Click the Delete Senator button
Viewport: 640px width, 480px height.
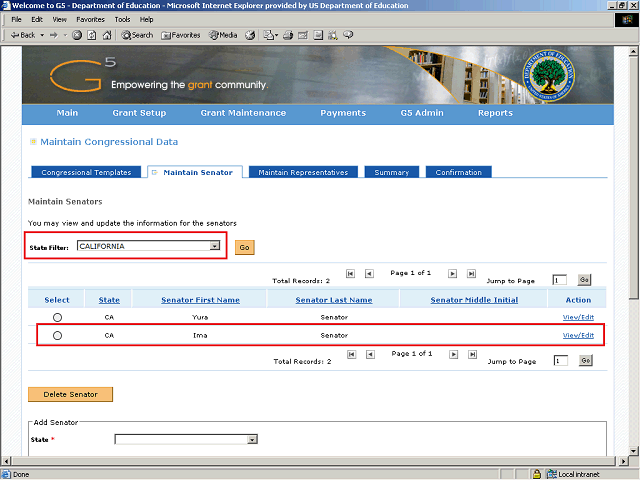(70, 394)
